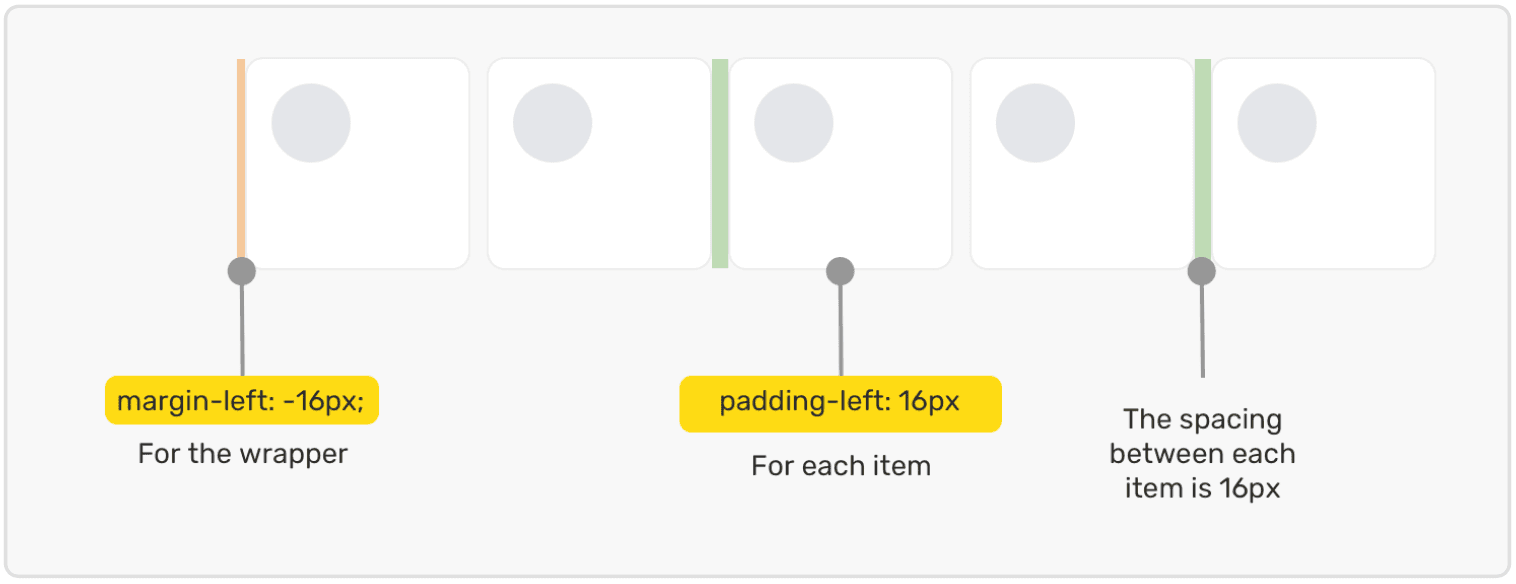The height and width of the screenshot is (584, 1516).
Task: Click the pin dot above the spacing caption
Action: coord(1201,271)
